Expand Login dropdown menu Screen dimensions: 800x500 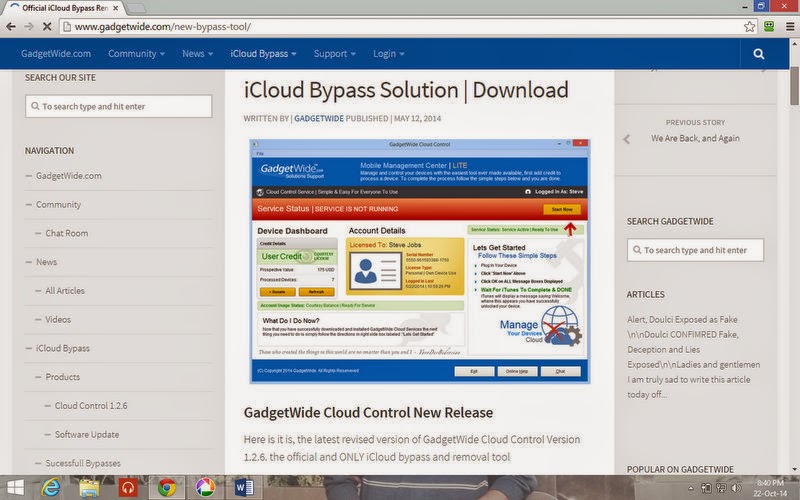[388, 54]
